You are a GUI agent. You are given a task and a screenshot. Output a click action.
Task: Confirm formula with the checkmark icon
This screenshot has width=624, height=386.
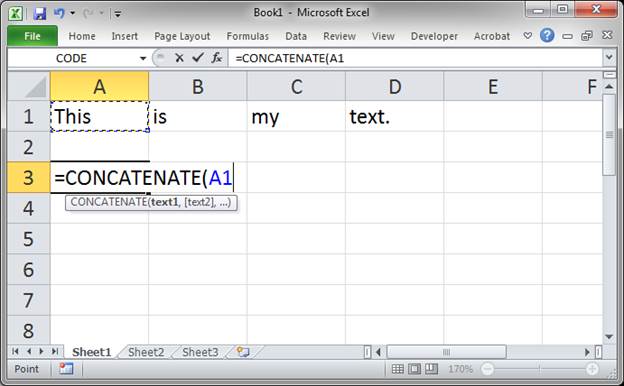198,58
